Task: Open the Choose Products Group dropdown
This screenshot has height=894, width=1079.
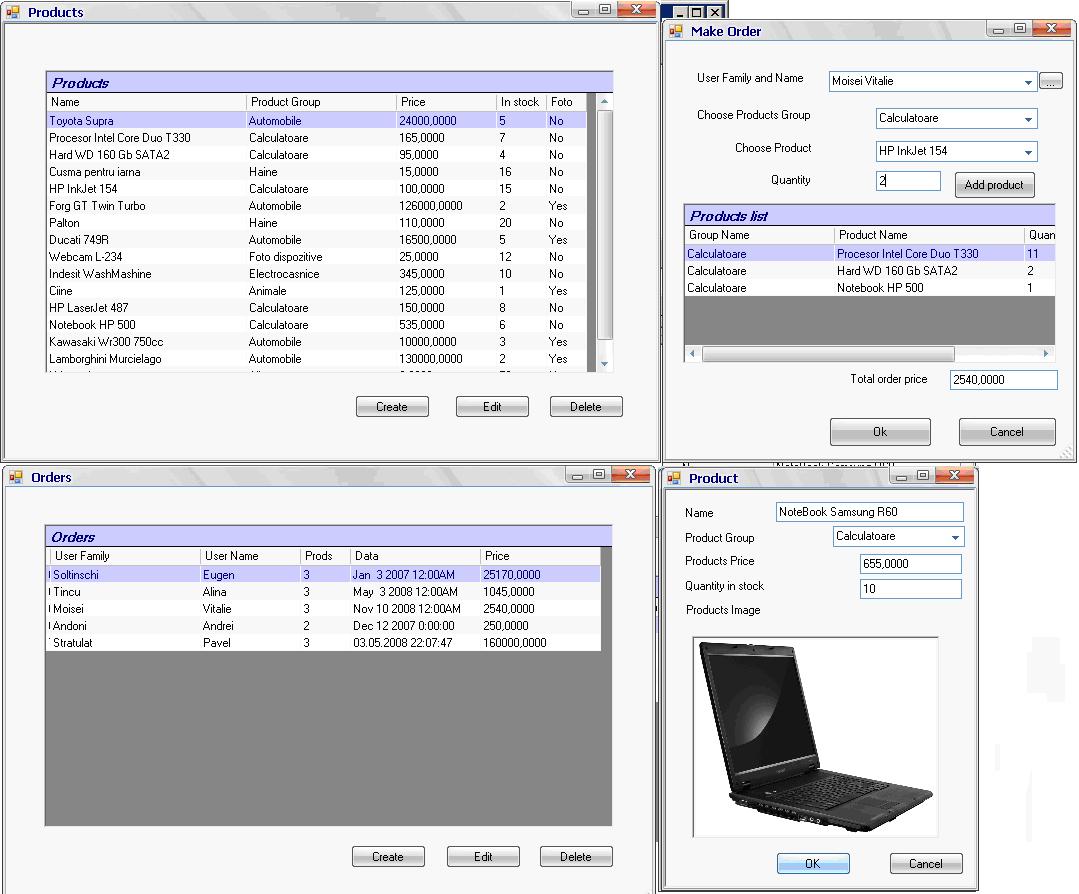Action: [x=1030, y=118]
